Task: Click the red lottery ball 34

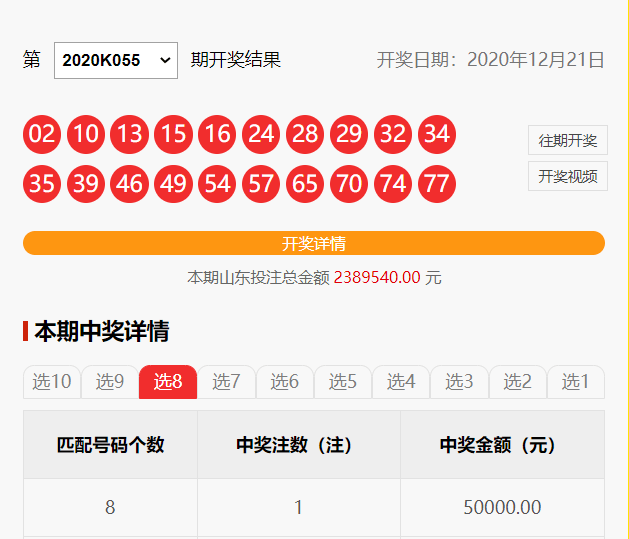Action: (x=436, y=134)
